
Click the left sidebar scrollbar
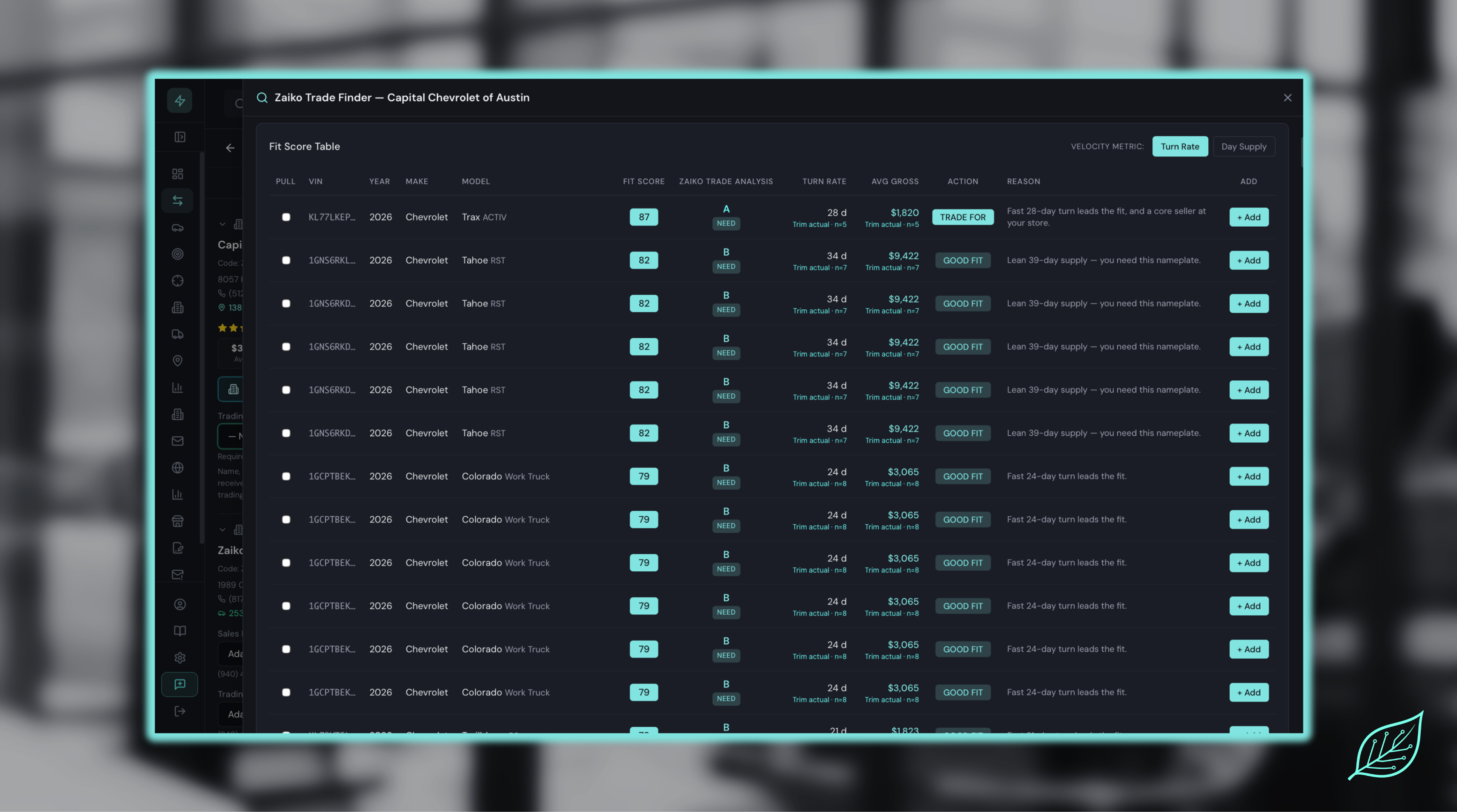coord(202,348)
